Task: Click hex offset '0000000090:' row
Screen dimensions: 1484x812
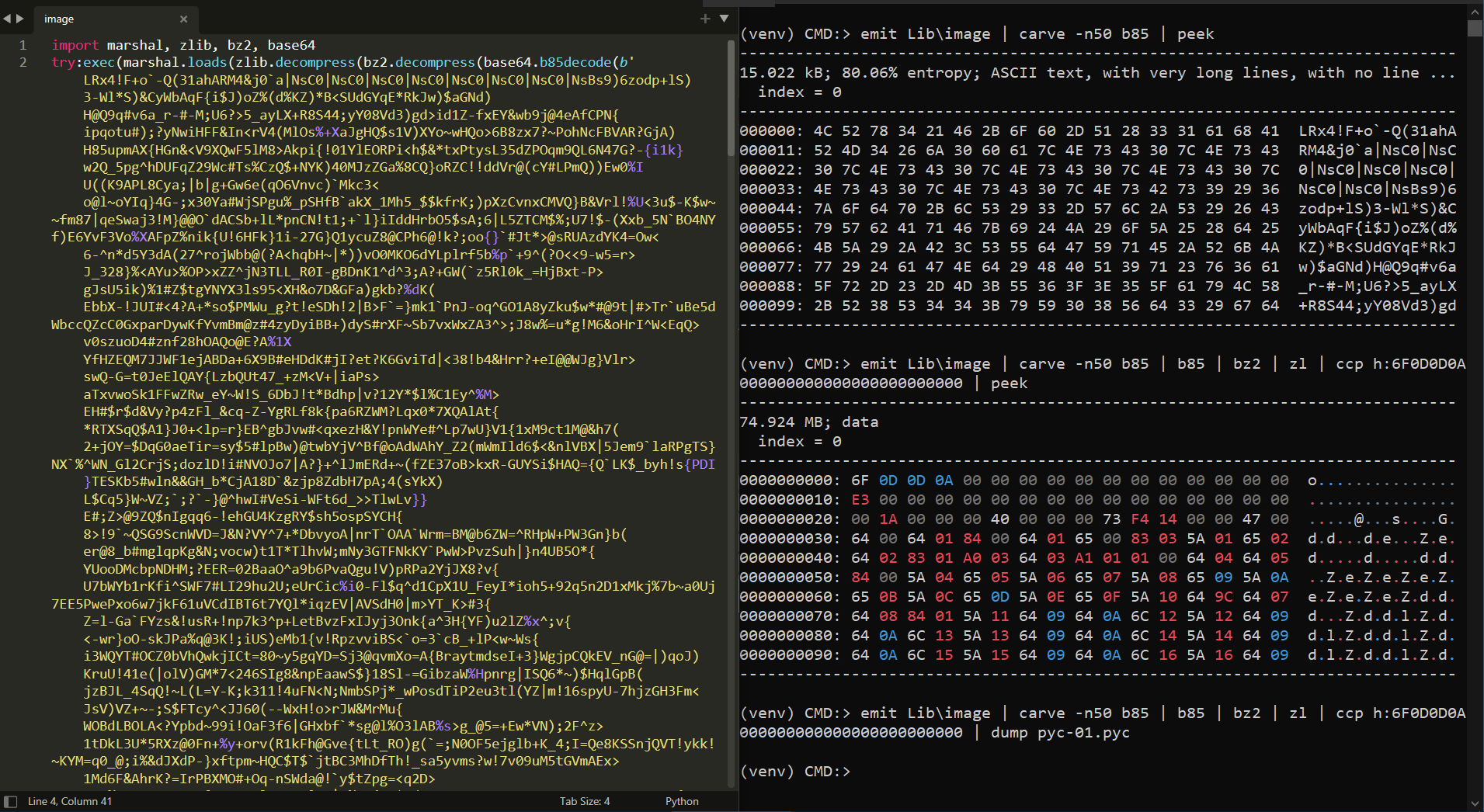Action: click(1098, 654)
